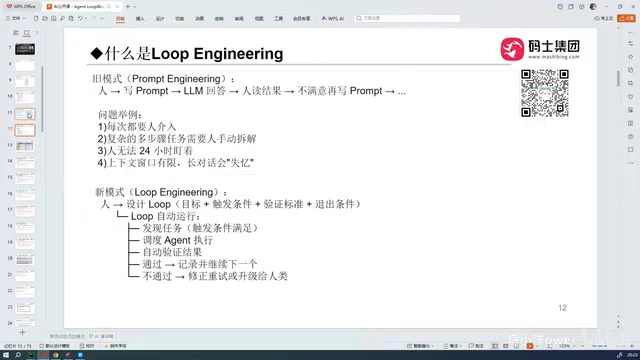Image resolution: width=640 pixels, height=360 pixels.
Task: Select slide 15 thumbnail
Action: point(25,178)
